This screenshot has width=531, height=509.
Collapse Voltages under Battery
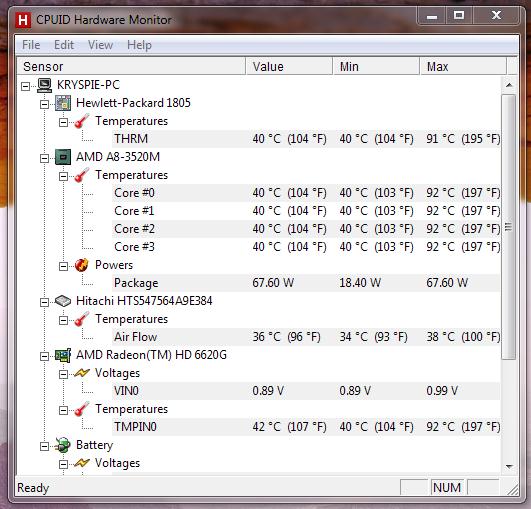[x=63, y=464]
